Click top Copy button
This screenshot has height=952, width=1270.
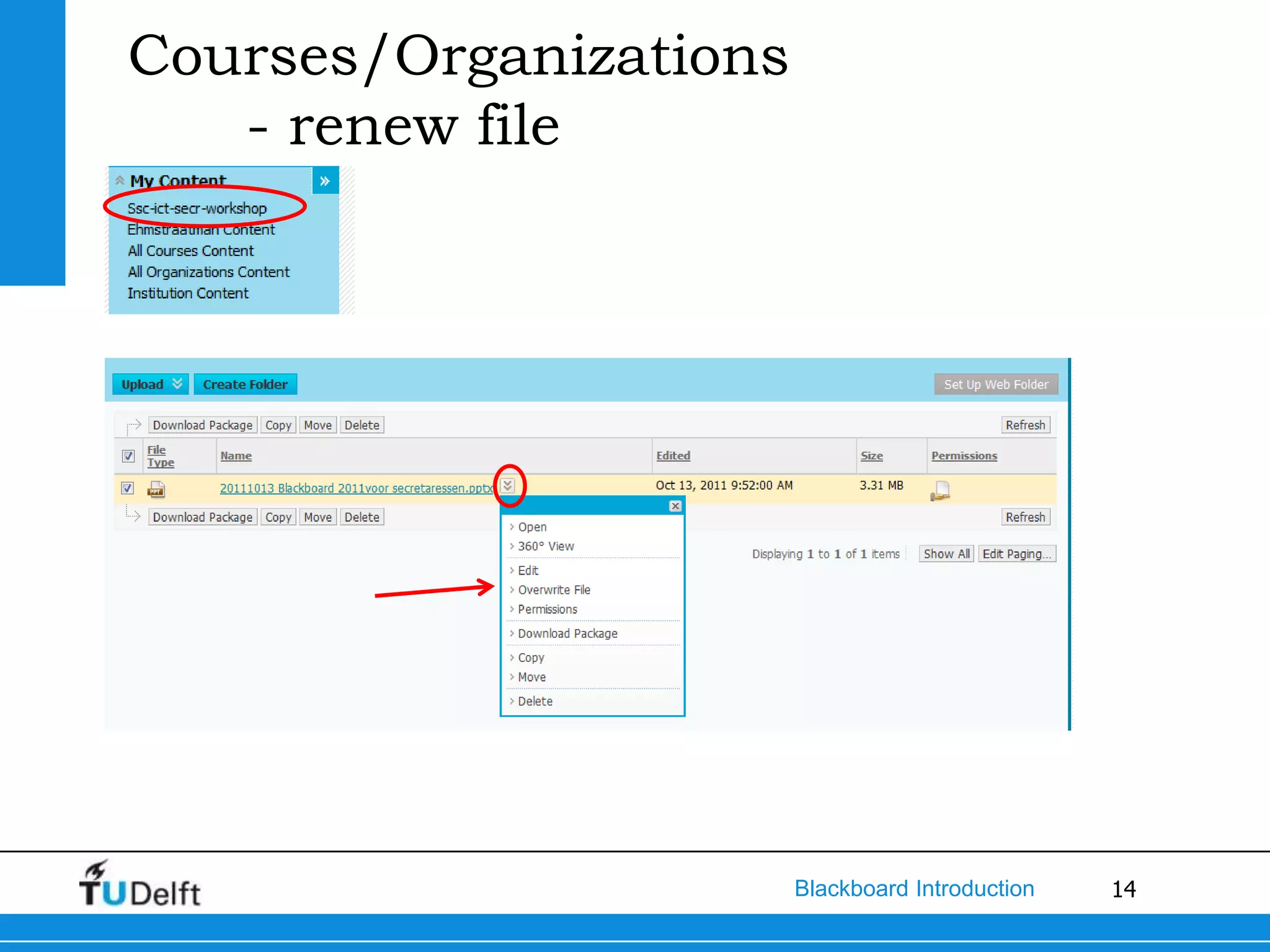tap(278, 425)
